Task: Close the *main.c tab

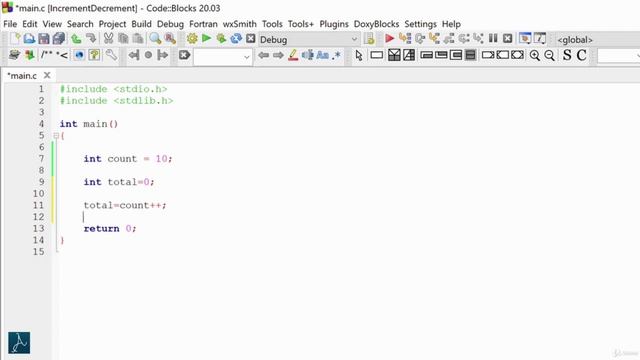Action: (x=47, y=75)
